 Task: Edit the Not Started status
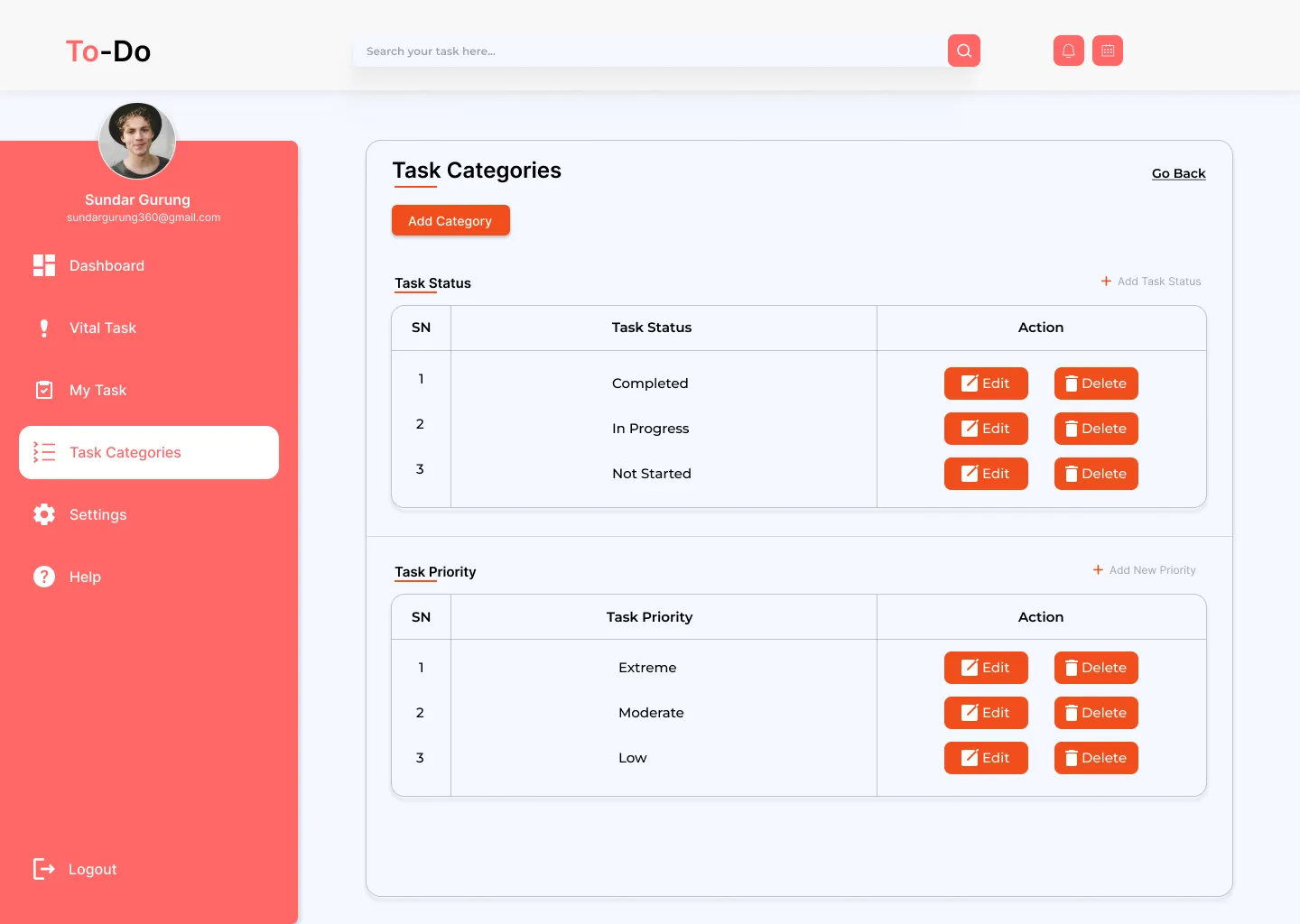click(986, 474)
